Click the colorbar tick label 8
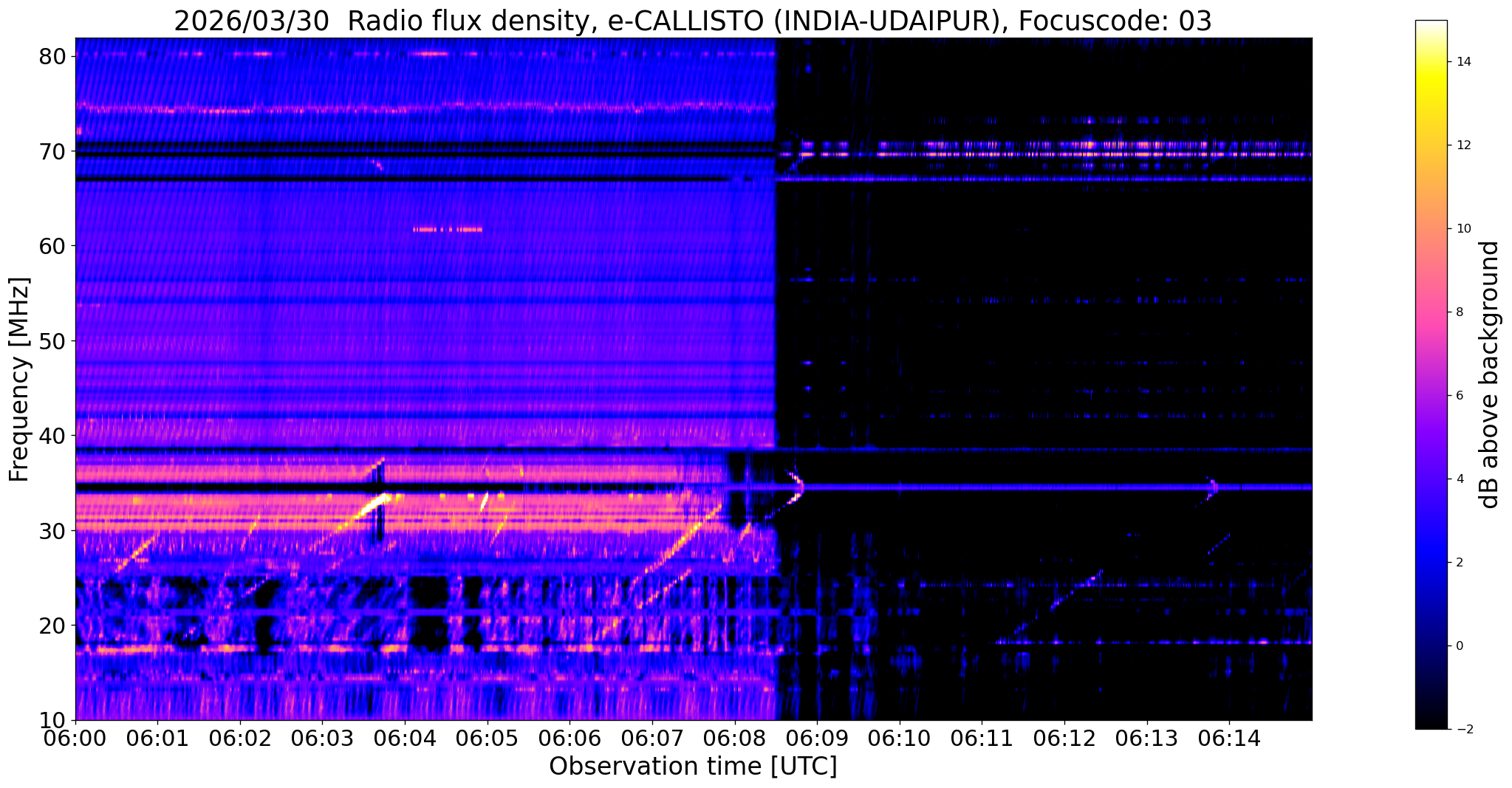 (x=1459, y=312)
